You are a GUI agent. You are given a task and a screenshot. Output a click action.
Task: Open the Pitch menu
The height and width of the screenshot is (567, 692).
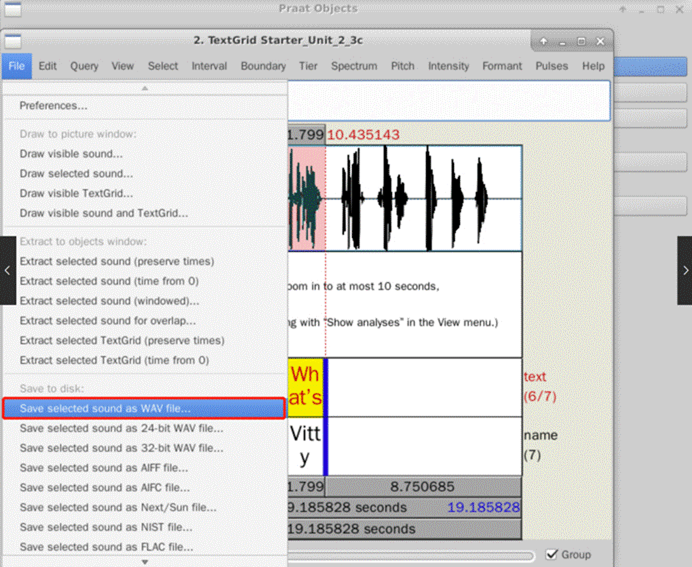tap(402, 66)
